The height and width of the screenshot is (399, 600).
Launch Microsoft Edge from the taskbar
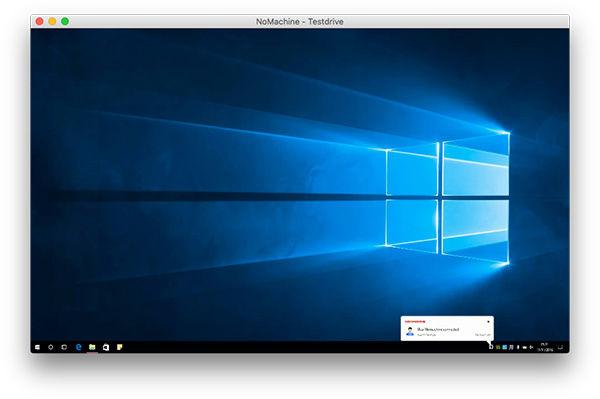(x=78, y=347)
